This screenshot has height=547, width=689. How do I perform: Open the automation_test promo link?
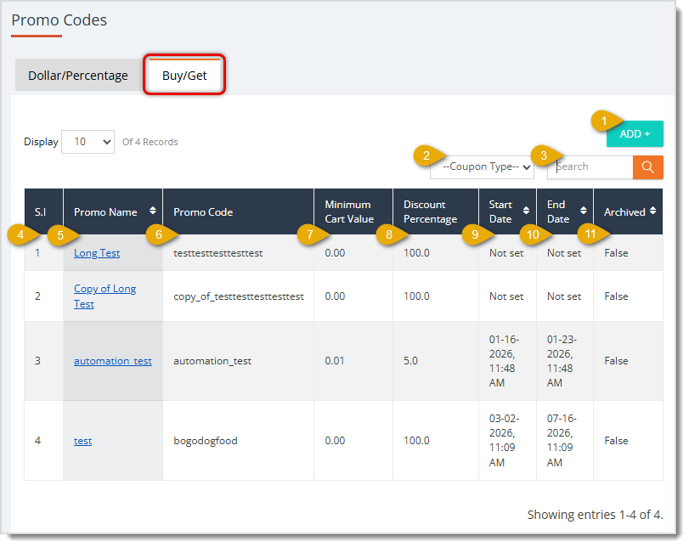tap(112, 361)
